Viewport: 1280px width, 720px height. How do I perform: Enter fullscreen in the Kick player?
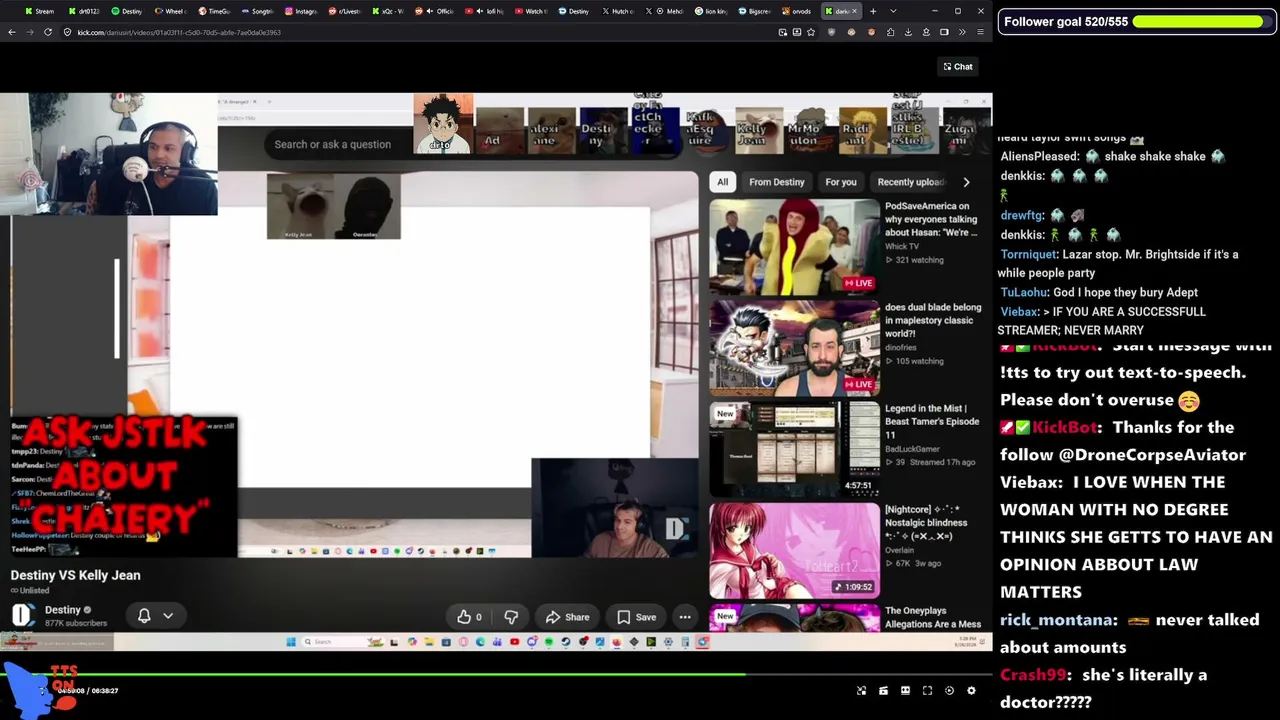click(x=927, y=691)
